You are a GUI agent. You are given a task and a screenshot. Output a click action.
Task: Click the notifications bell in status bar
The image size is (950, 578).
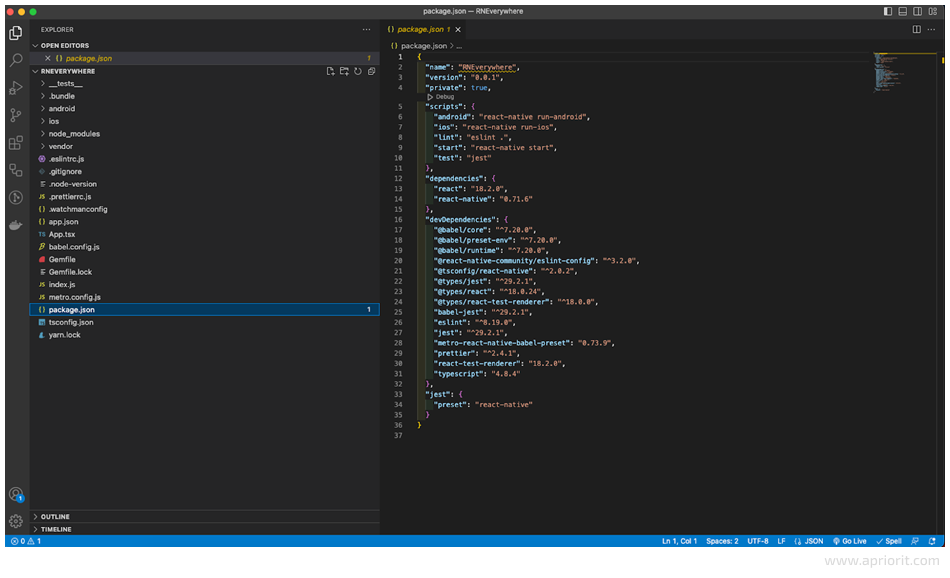932,541
